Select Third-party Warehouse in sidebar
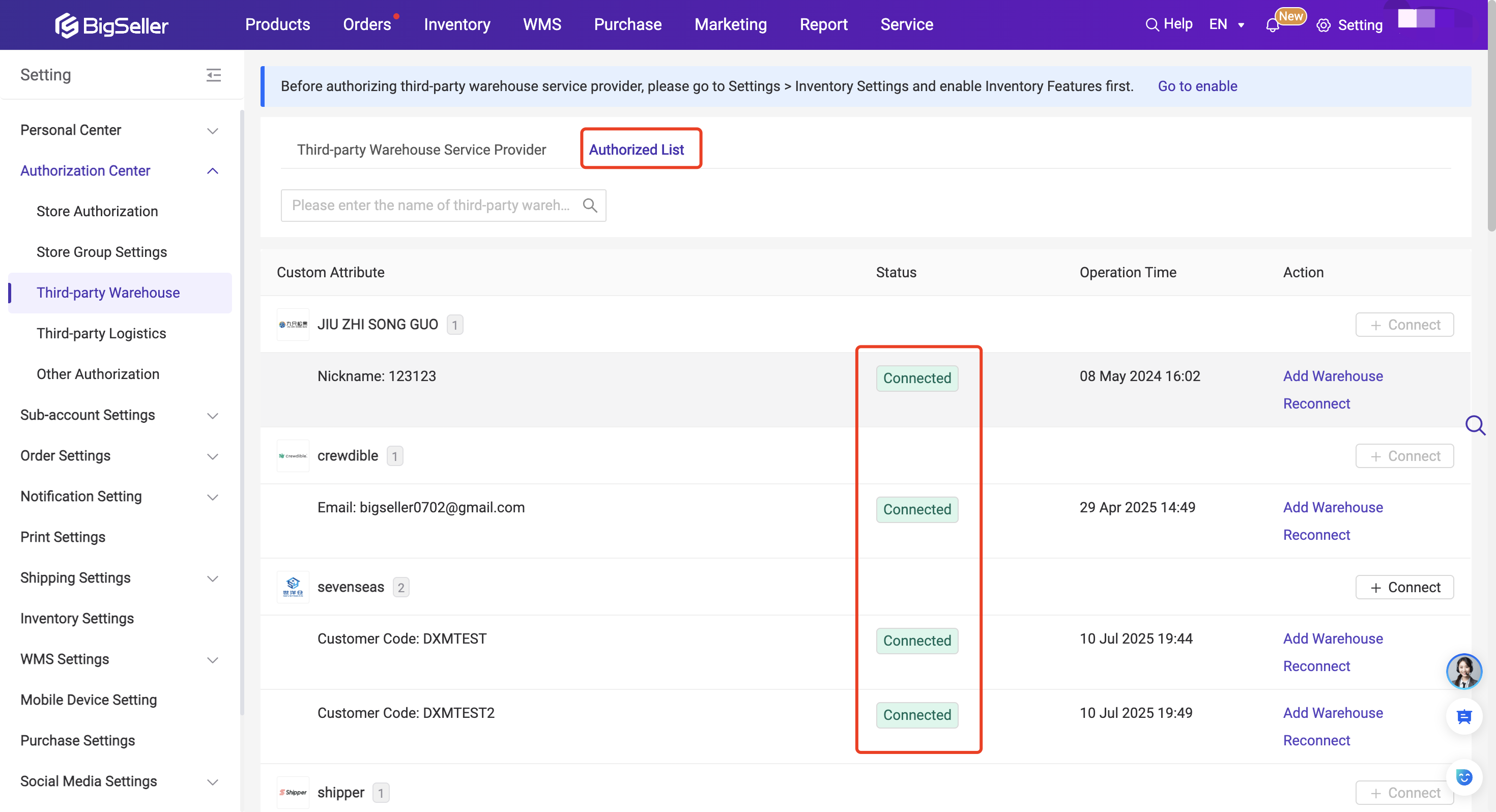Viewport: 1496px width, 812px height. click(x=120, y=293)
